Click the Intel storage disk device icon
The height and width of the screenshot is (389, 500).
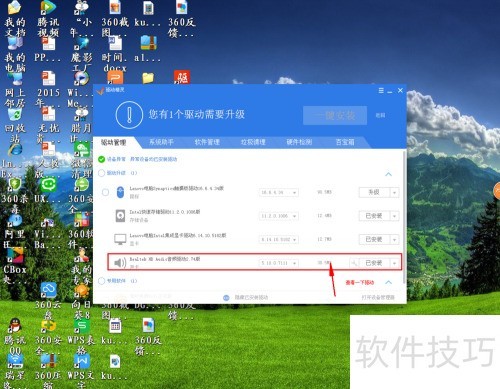[120, 216]
